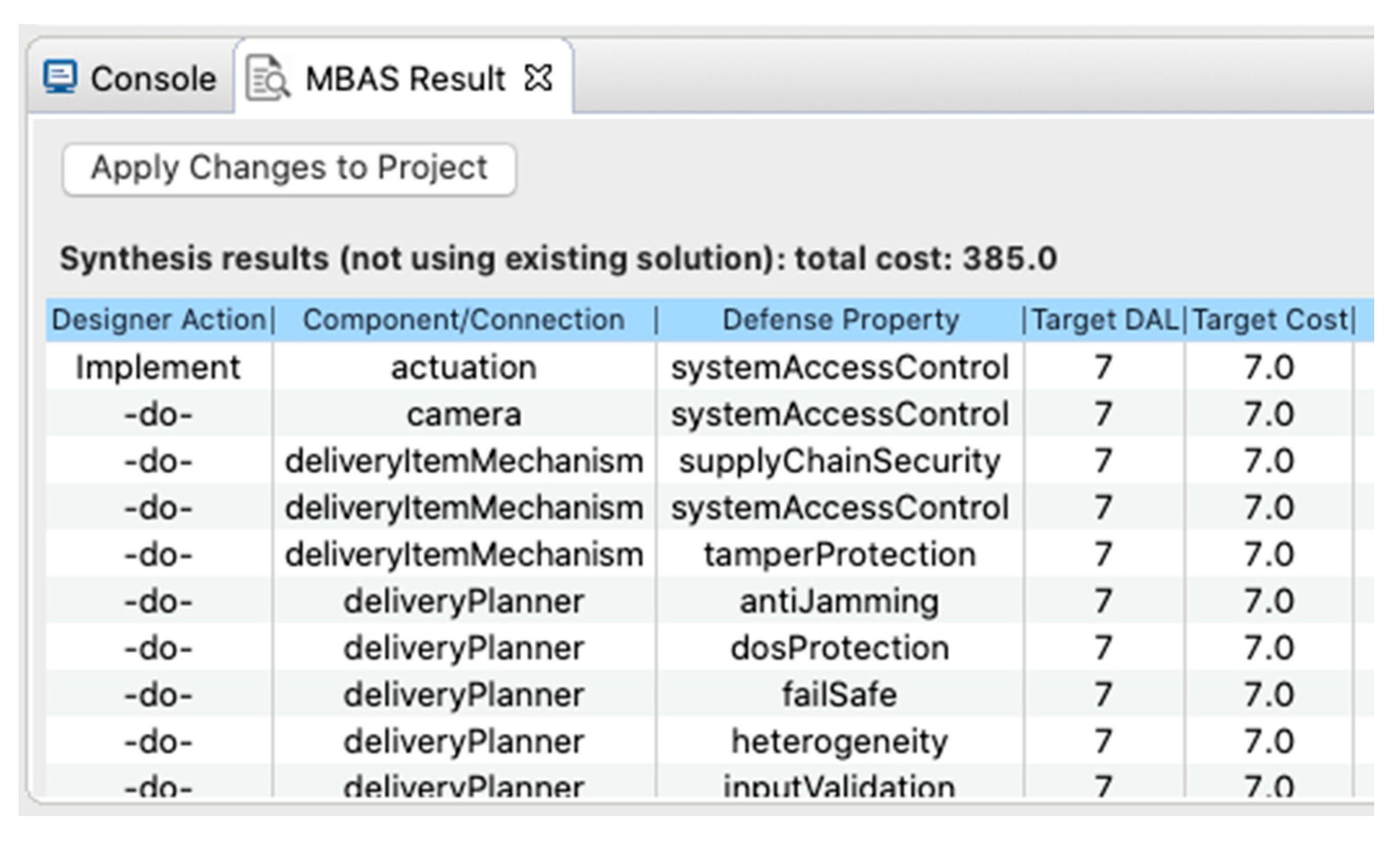Select the camera component cell
This screenshot has width=1400, height=841.
(x=464, y=414)
